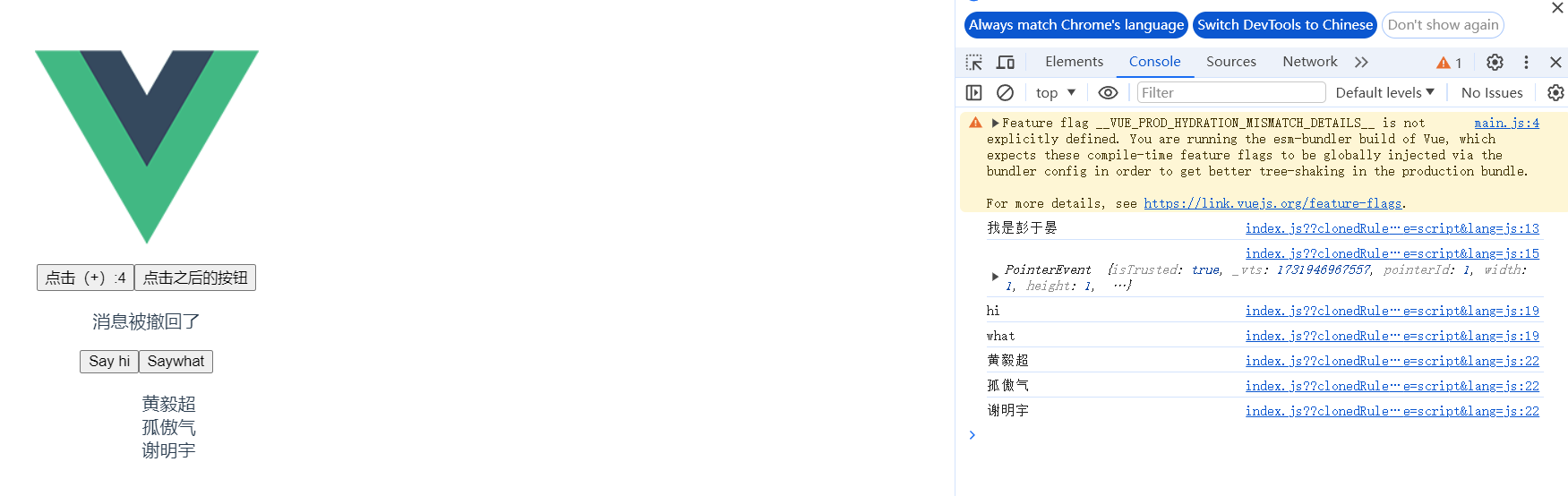Open source link for 黄毅超 log
Screen dimensions: 1568x496
[x=1392, y=361]
